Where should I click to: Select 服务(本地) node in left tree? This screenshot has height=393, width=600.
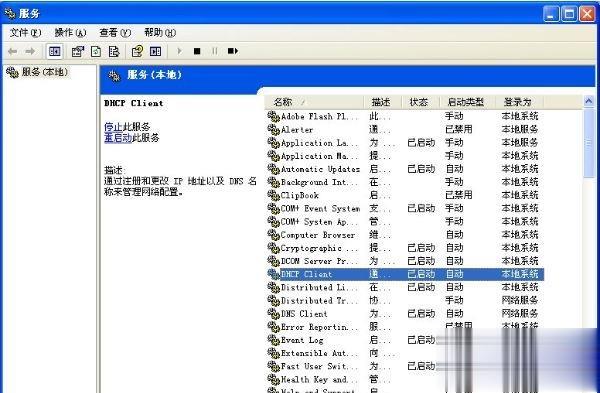click(37, 72)
